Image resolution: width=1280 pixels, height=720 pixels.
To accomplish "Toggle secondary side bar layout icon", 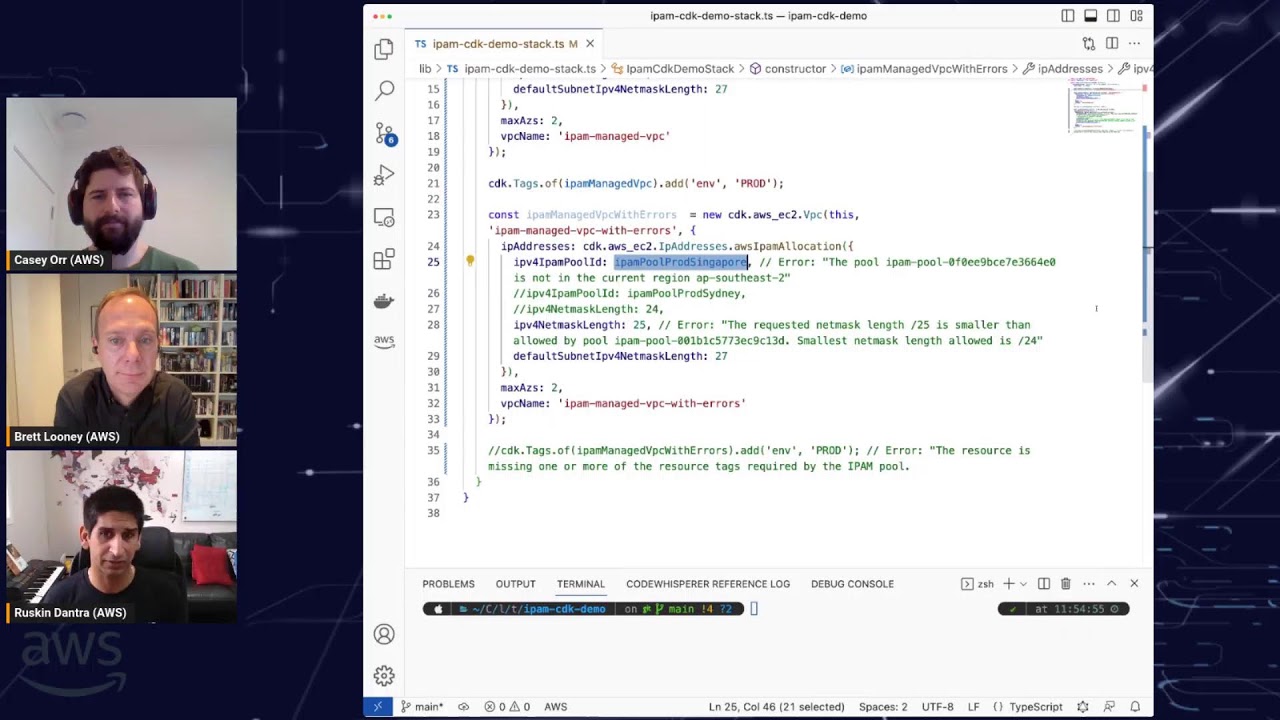I will [x=1113, y=16].
